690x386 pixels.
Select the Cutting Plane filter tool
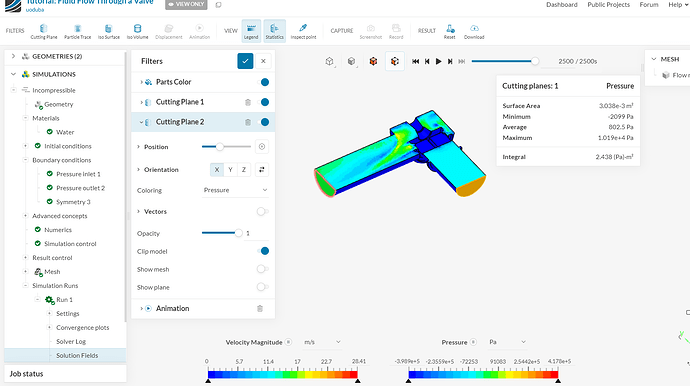coord(44,31)
